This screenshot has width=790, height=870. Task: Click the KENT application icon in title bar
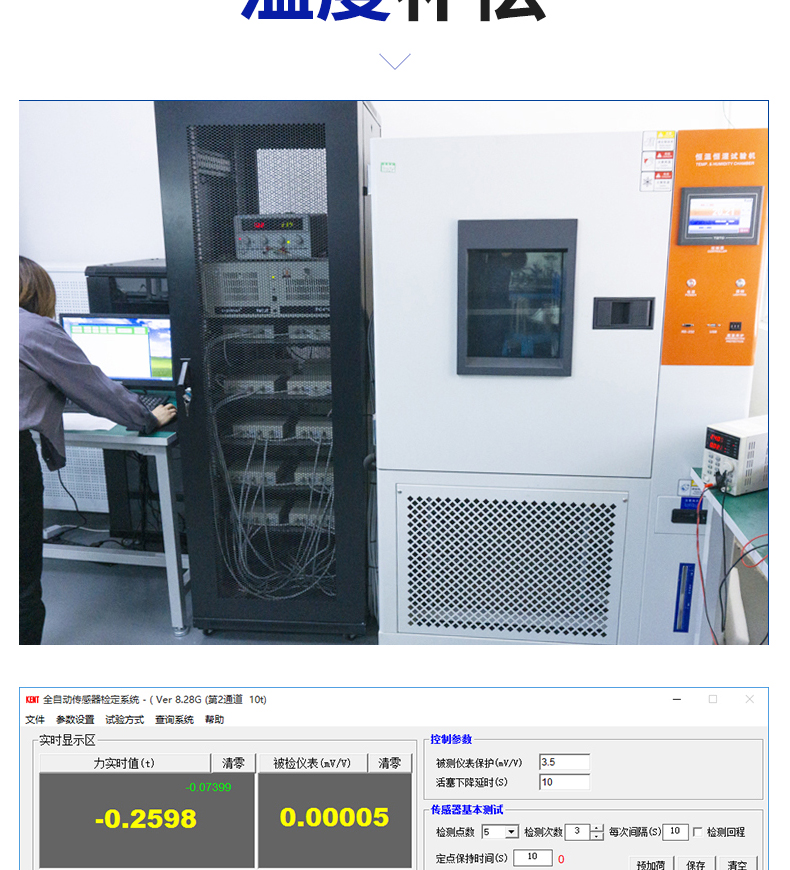32,699
